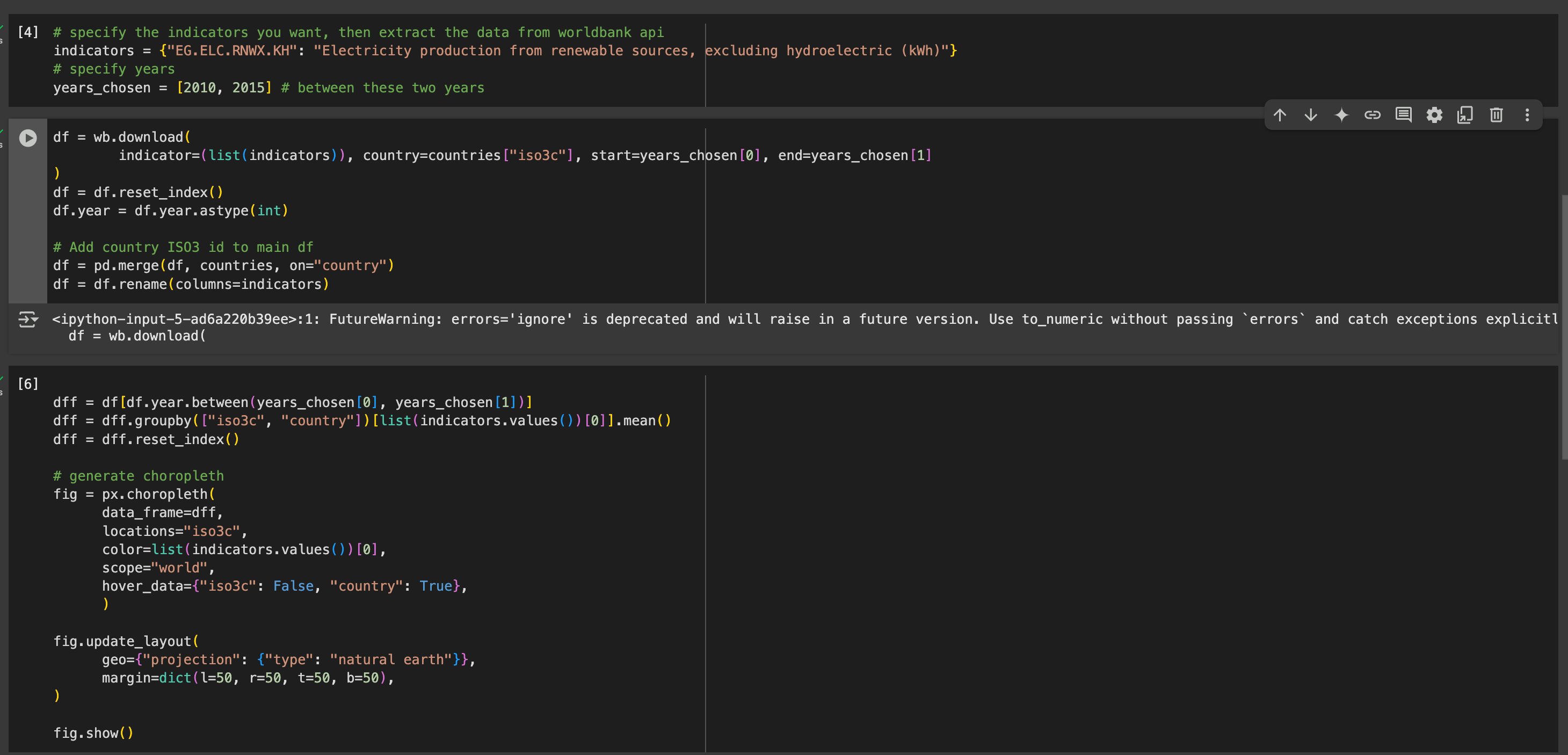Click the 'df.year = df.year.astype(int)' line
Viewport: 1568px width, 755px height.
170,210
